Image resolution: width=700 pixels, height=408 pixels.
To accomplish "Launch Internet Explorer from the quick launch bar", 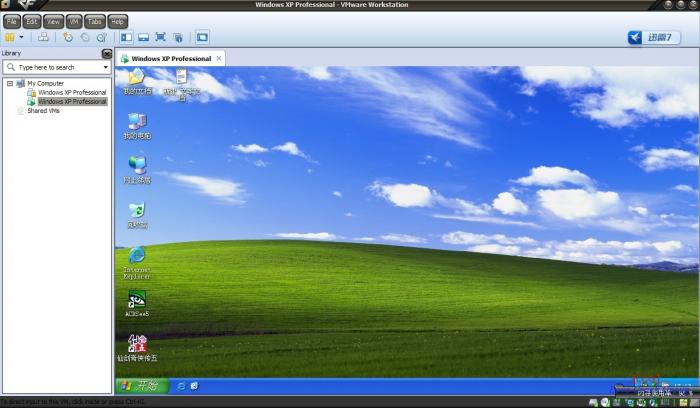I will pos(181,386).
